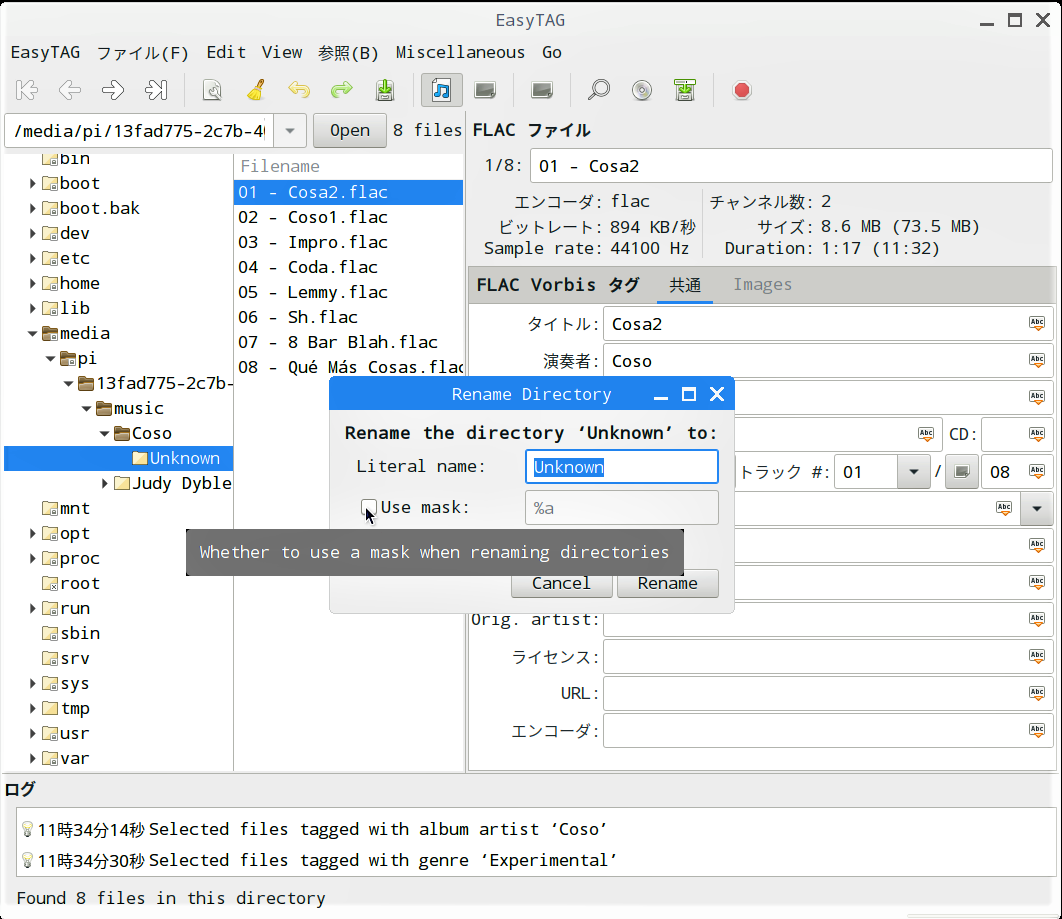Screen dimensions: 1062x919
Task: Click the filename field showing '01 - Cosa2'
Action: click(791, 166)
